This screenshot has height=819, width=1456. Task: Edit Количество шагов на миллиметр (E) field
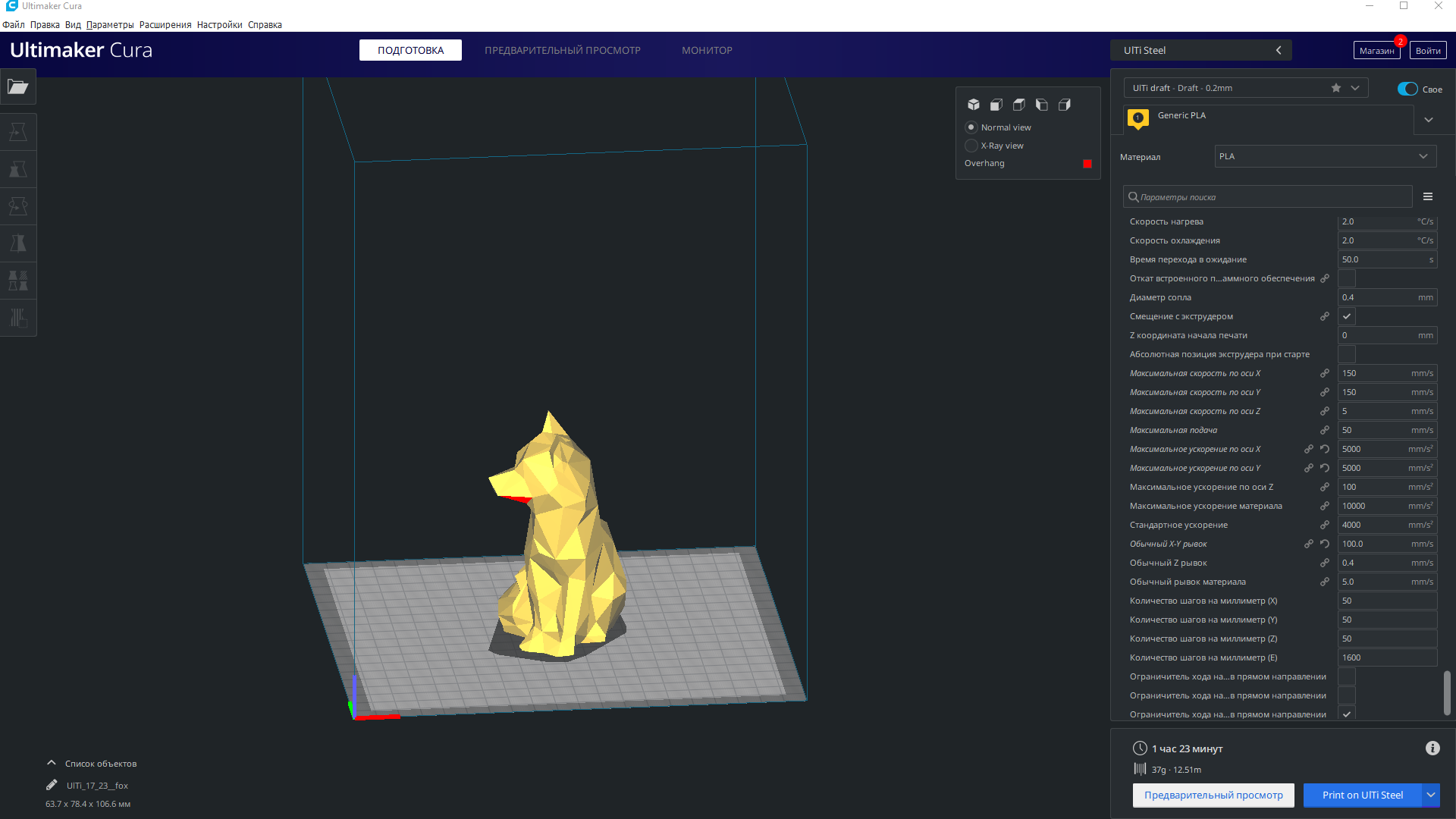coord(1387,657)
